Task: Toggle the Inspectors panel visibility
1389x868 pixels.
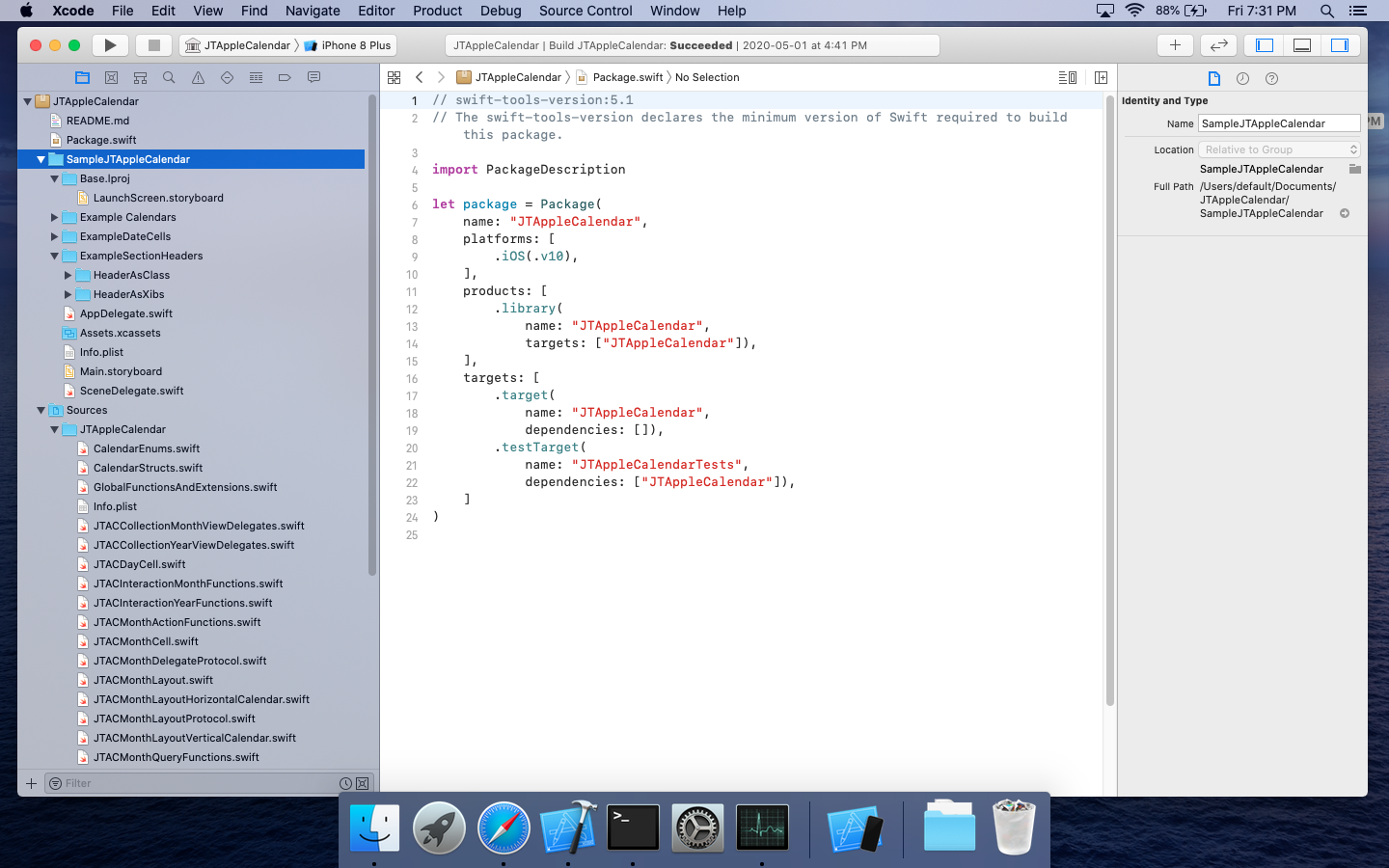Action: [x=1340, y=45]
